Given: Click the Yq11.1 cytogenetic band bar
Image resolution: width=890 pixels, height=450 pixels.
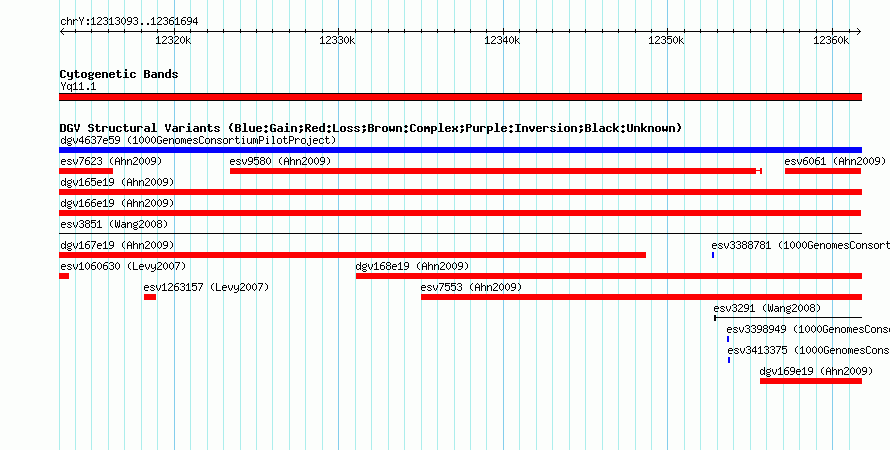Looking at the screenshot, I should [x=460, y=97].
